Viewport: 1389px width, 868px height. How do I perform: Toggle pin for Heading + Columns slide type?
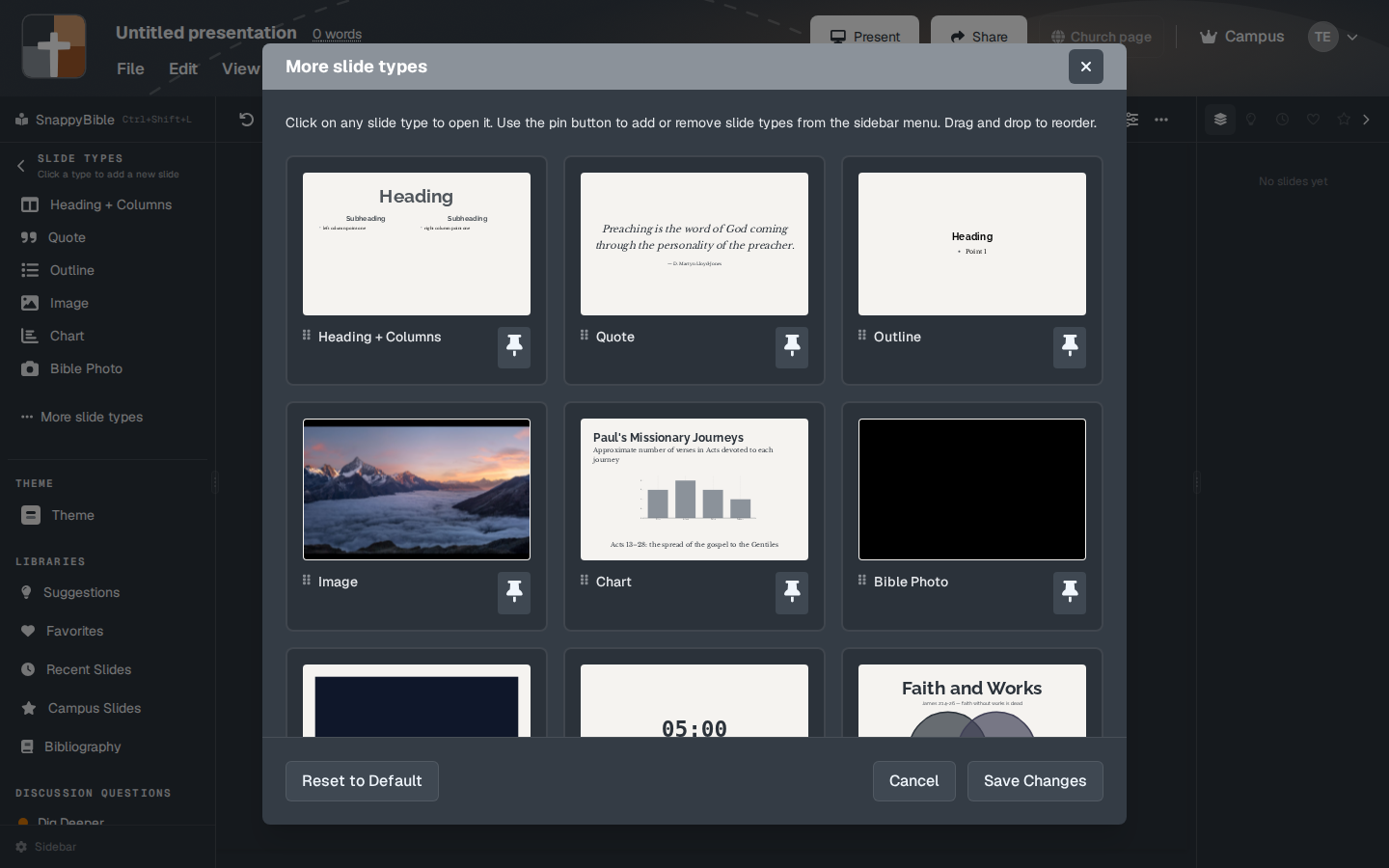(514, 347)
